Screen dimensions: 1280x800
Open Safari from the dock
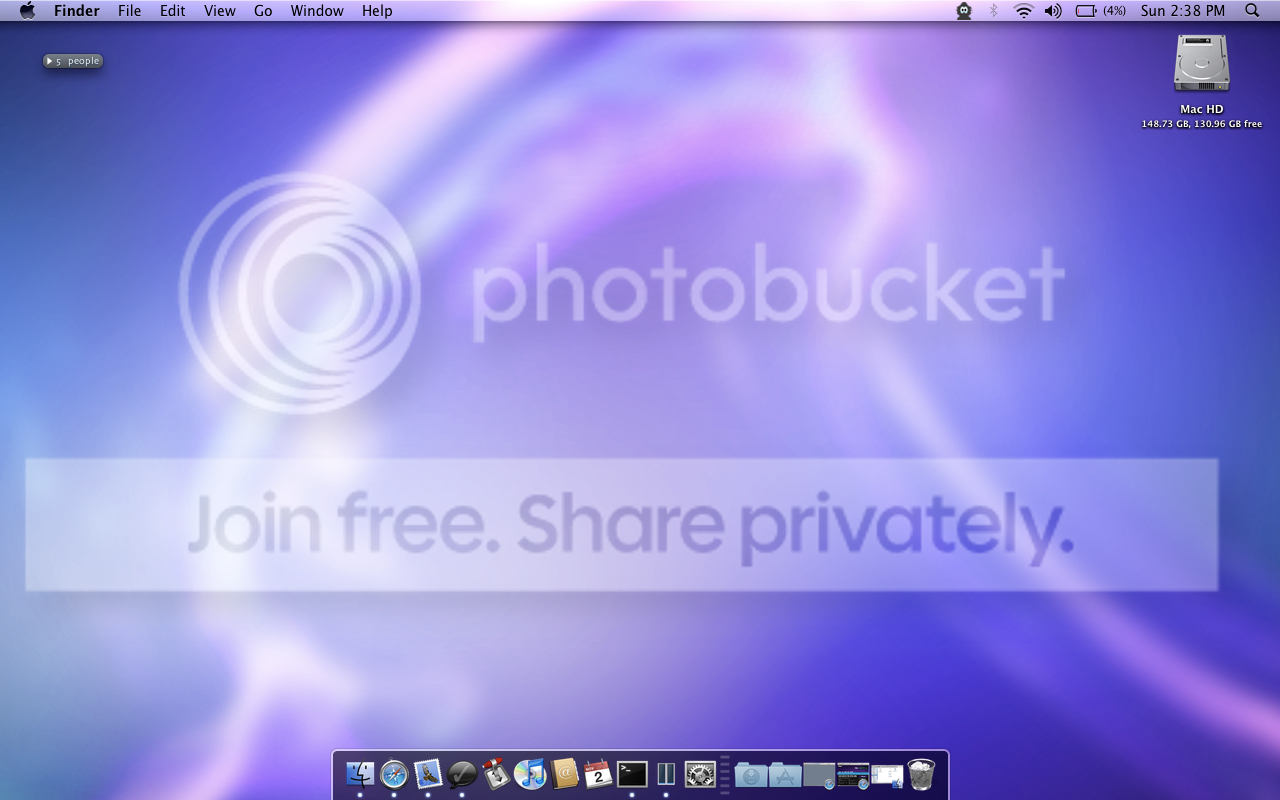(394, 774)
